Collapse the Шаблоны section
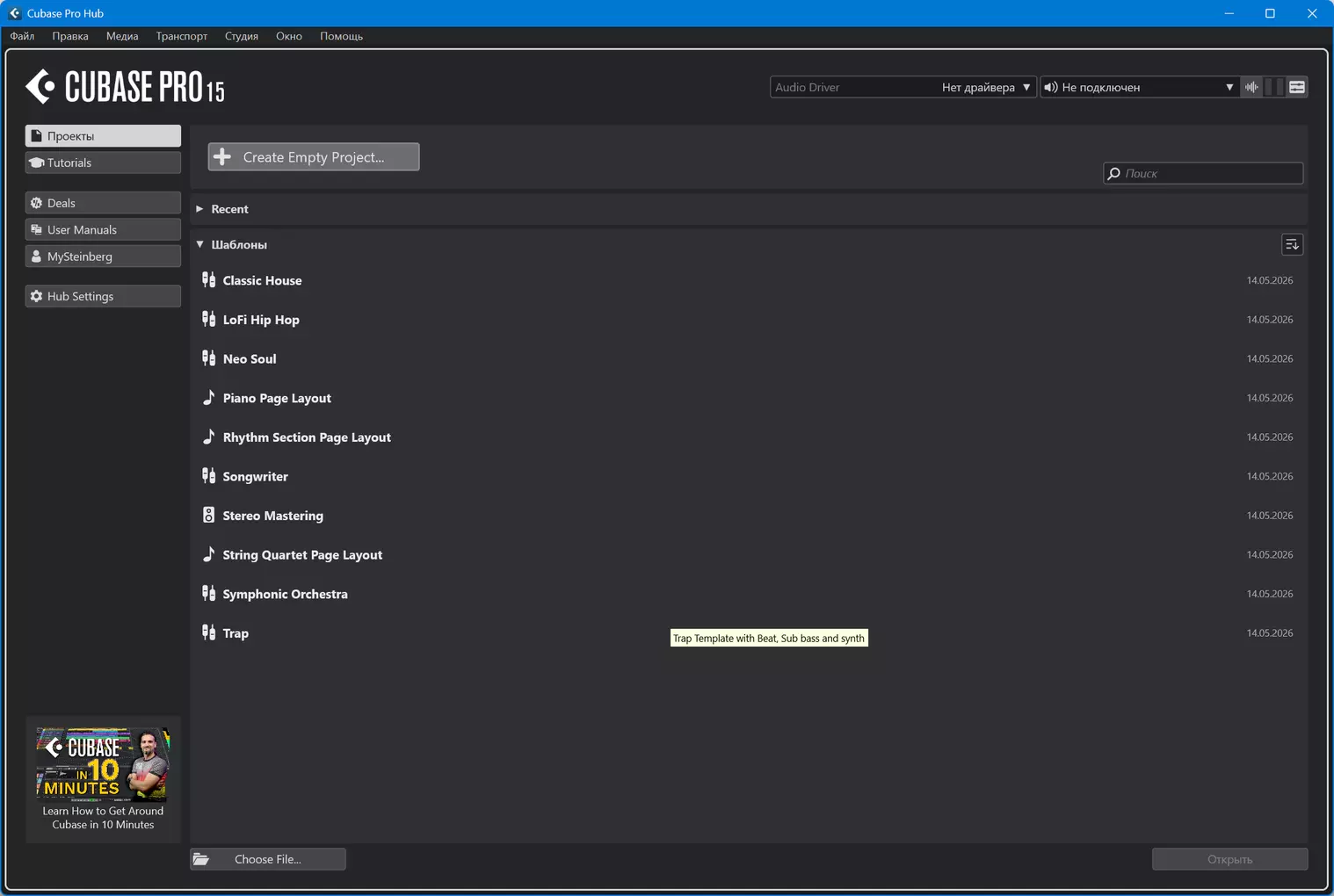The height and width of the screenshot is (896, 1334). click(199, 244)
